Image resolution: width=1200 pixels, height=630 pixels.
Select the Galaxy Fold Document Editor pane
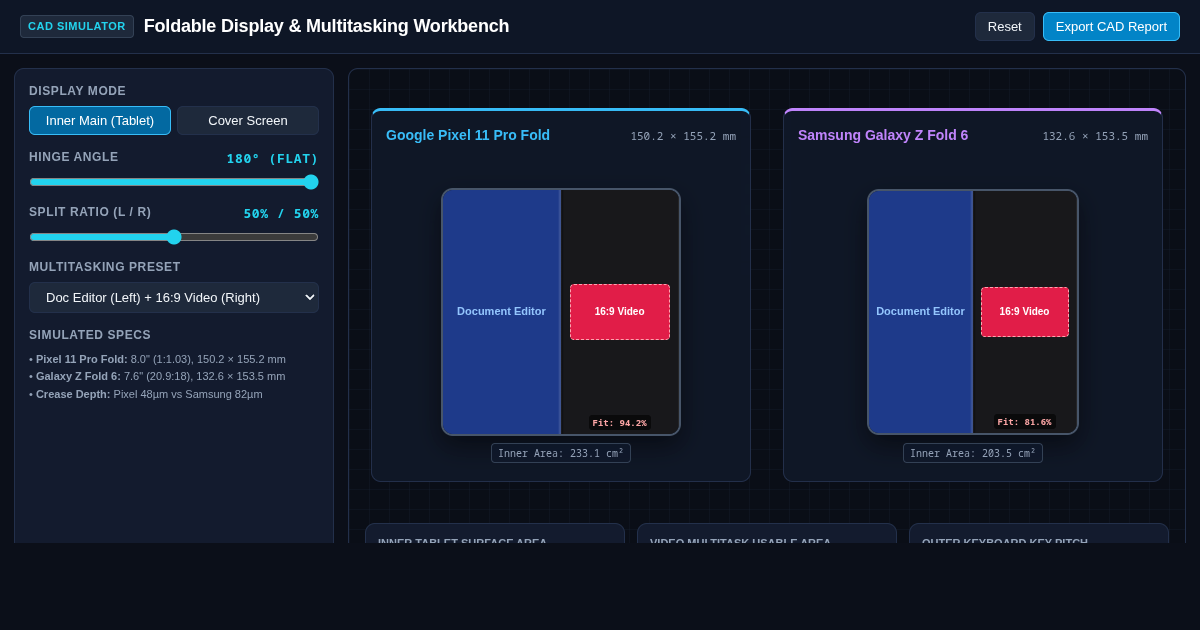[920, 312]
